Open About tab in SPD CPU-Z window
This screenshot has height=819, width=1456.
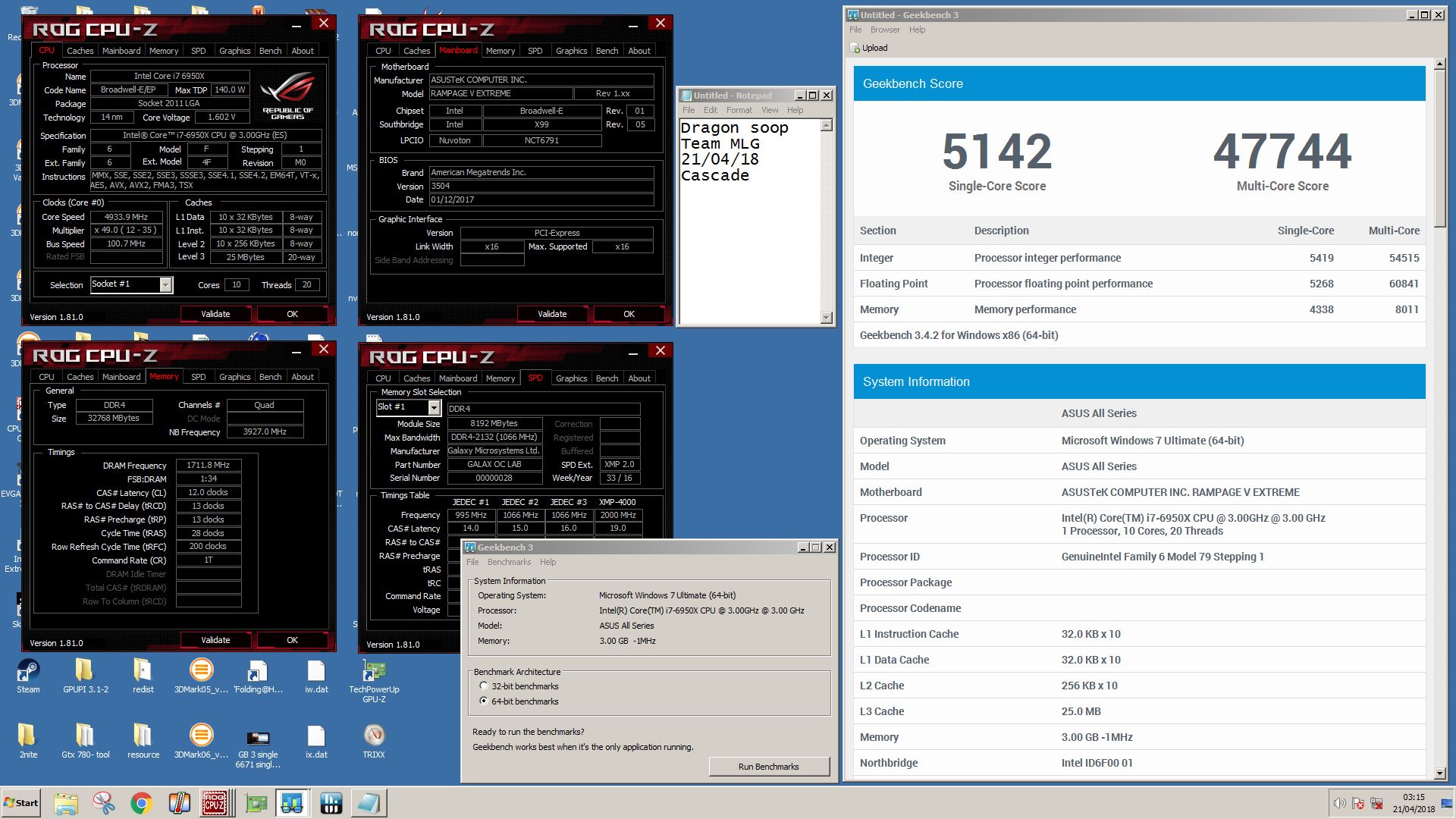point(639,378)
